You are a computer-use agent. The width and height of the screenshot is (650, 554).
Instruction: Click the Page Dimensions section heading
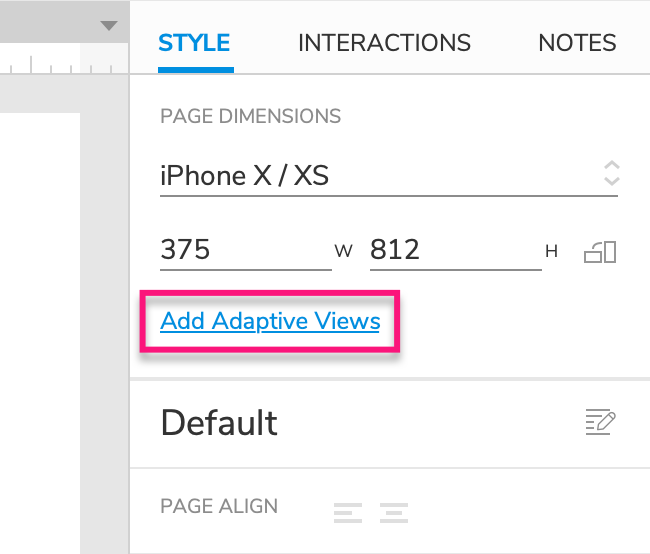(250, 116)
